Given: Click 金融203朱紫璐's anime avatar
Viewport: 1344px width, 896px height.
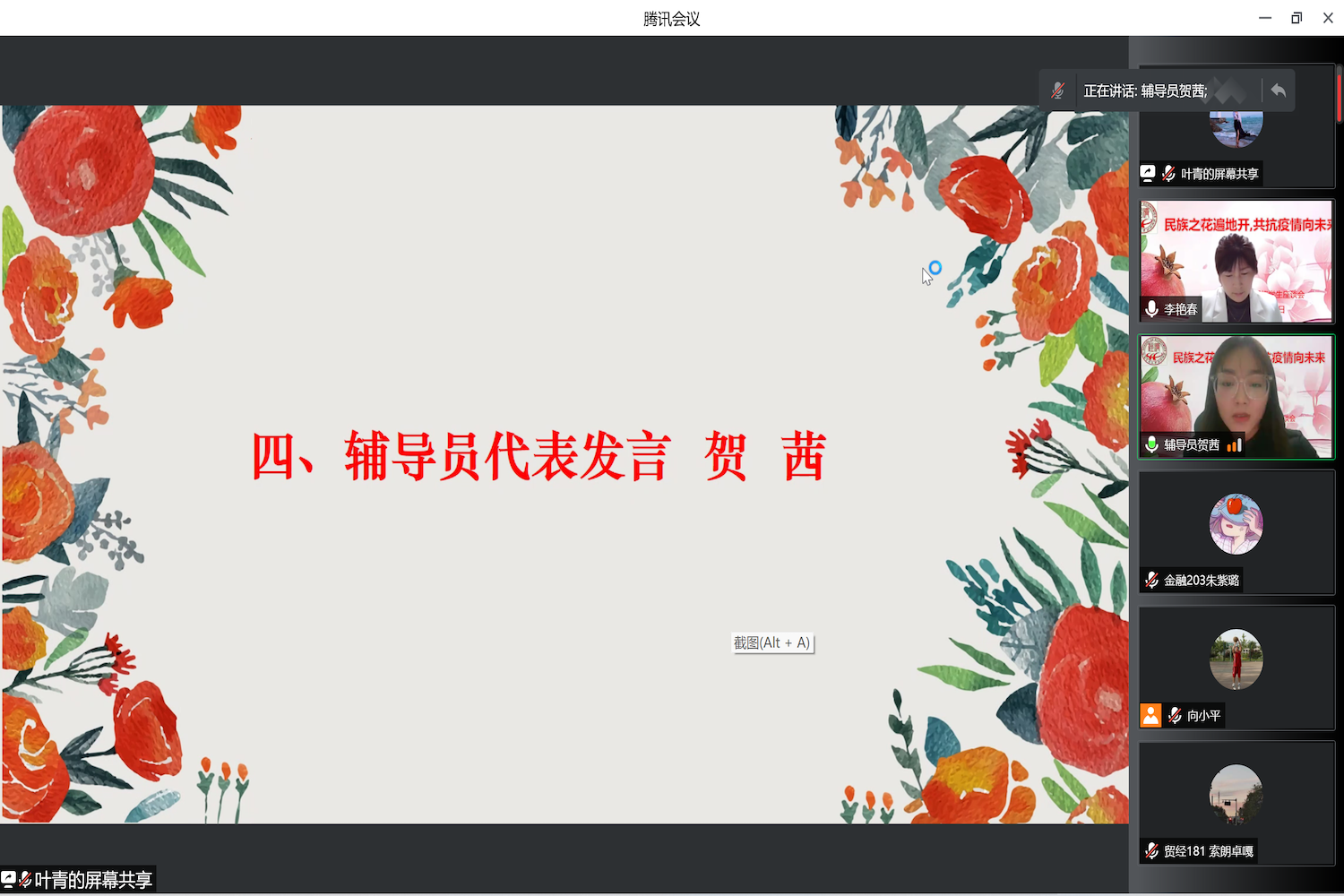Looking at the screenshot, I should tap(1236, 524).
